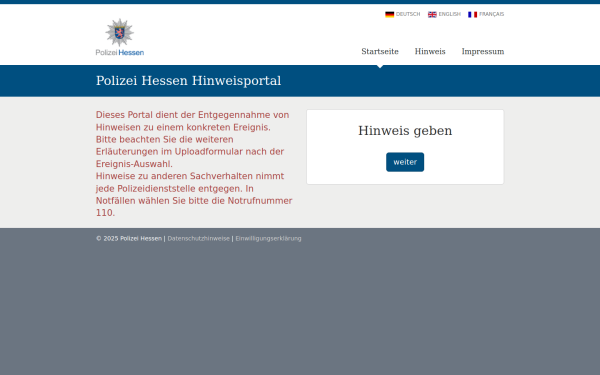Click the German flag icon
The height and width of the screenshot is (375, 600).
coord(390,15)
